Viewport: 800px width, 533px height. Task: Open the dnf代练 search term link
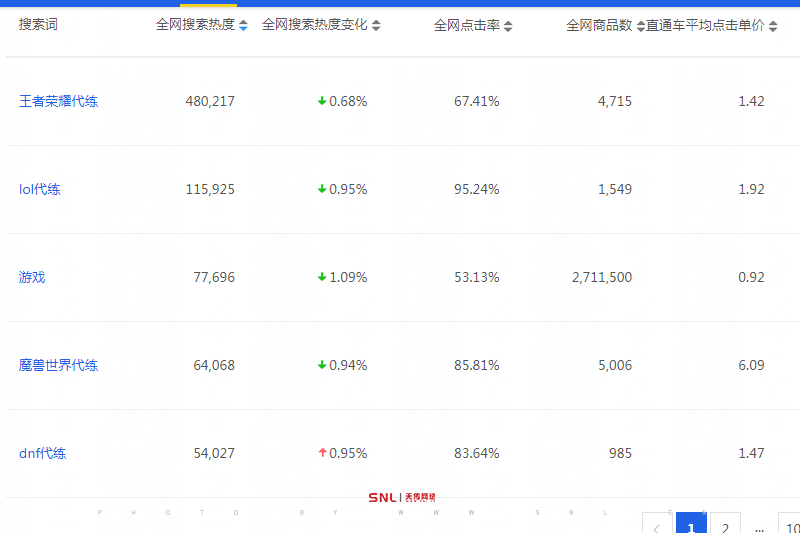(x=42, y=453)
